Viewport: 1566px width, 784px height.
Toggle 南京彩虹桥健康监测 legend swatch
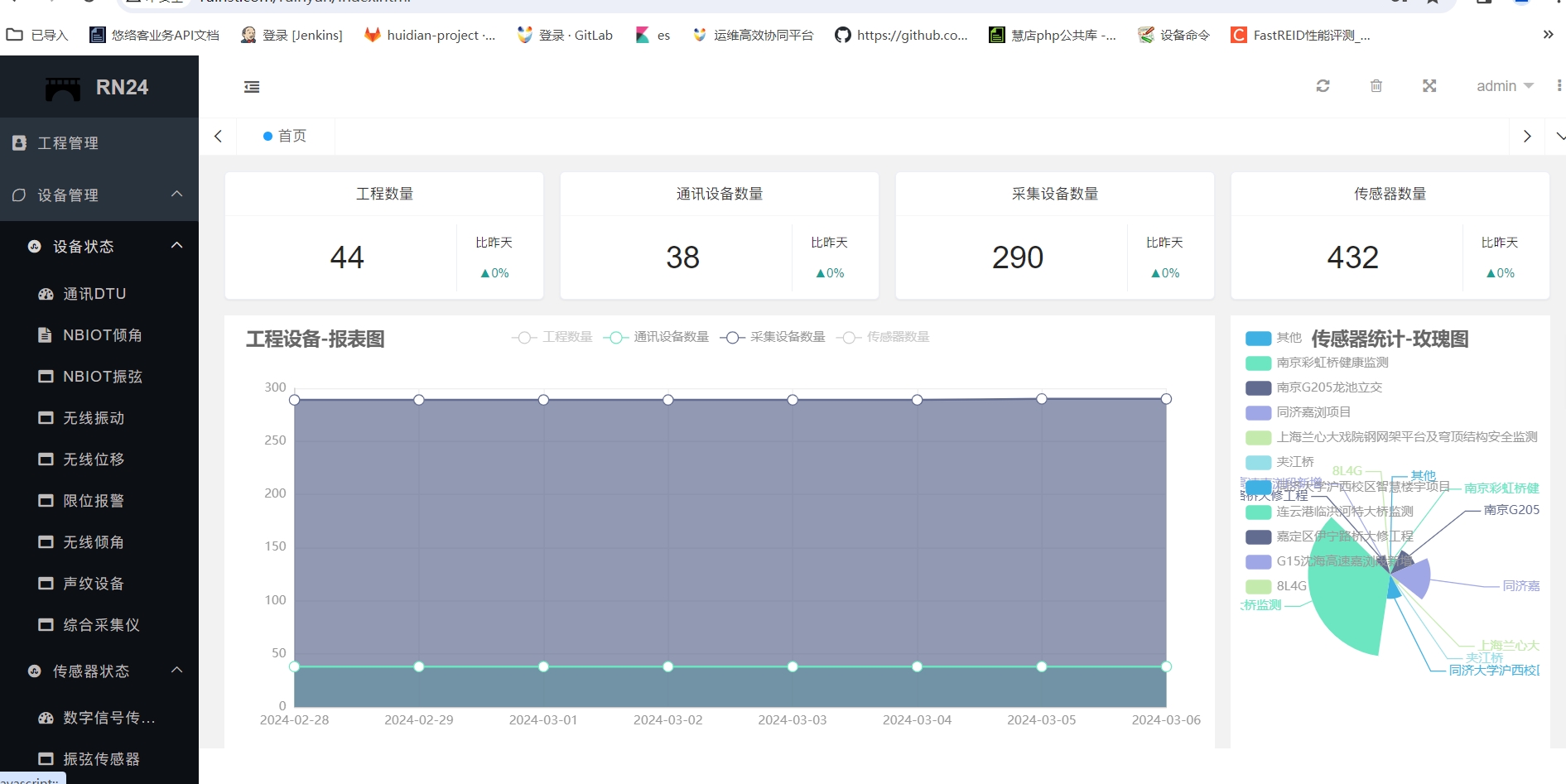(1258, 363)
